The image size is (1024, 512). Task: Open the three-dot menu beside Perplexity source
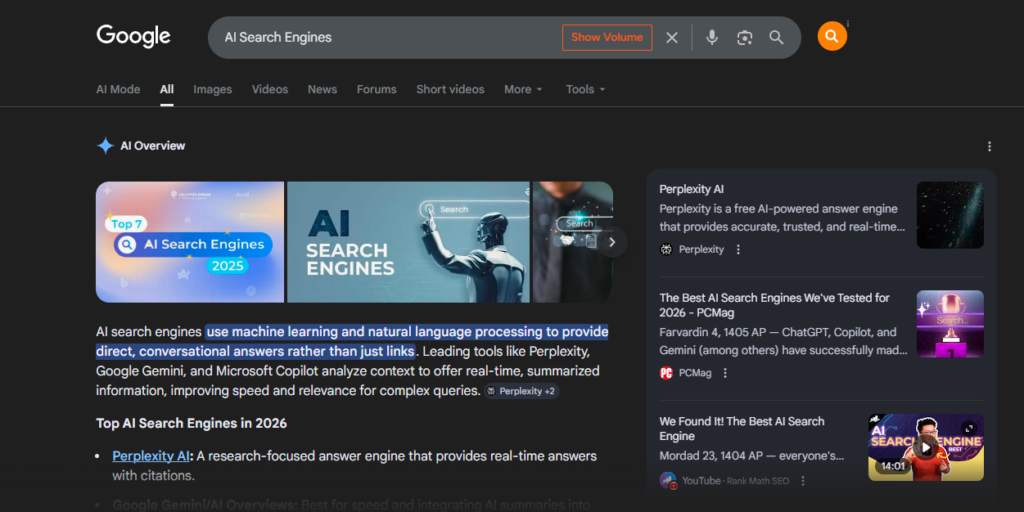[738, 249]
